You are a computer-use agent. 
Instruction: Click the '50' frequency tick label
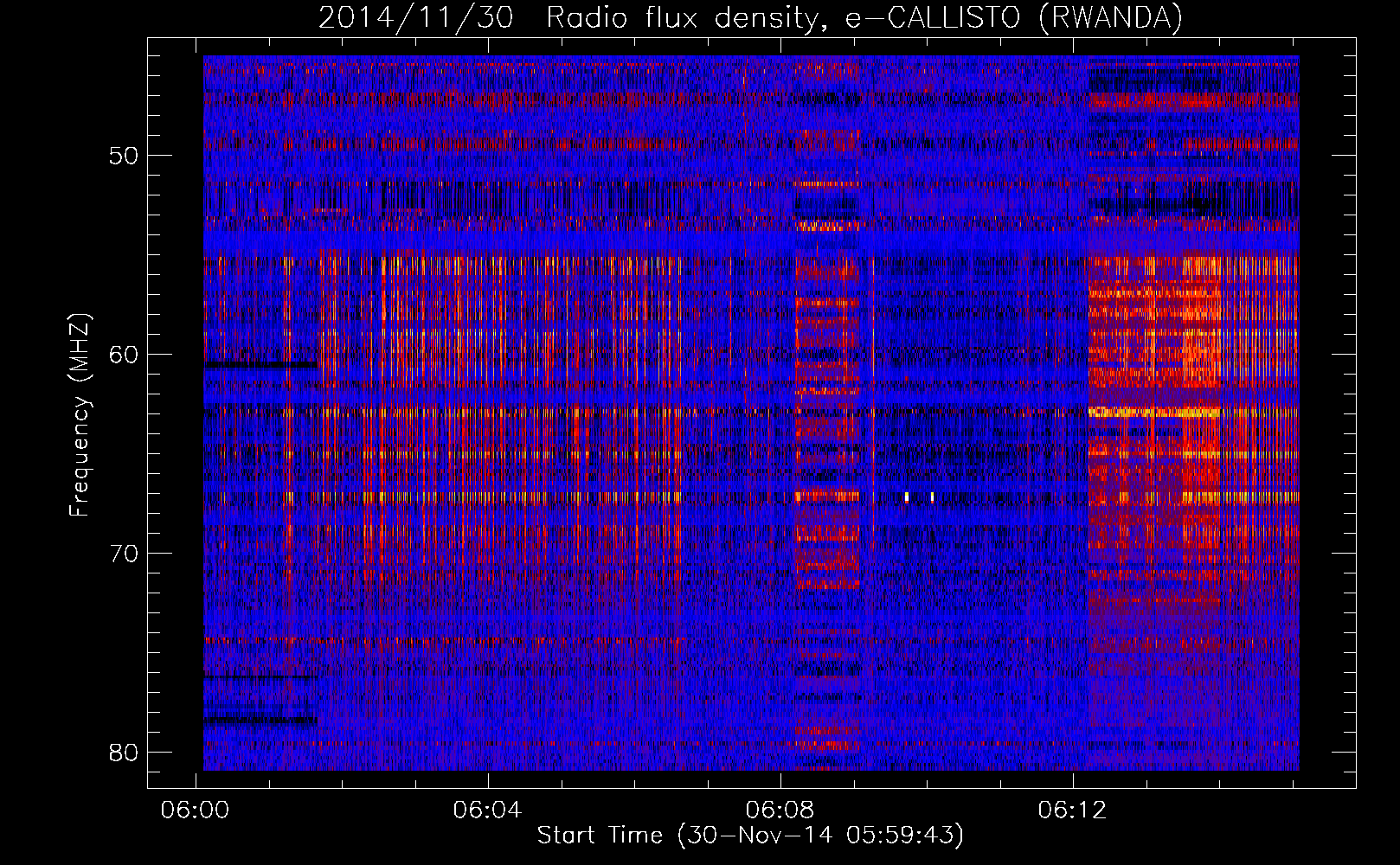coord(125,156)
